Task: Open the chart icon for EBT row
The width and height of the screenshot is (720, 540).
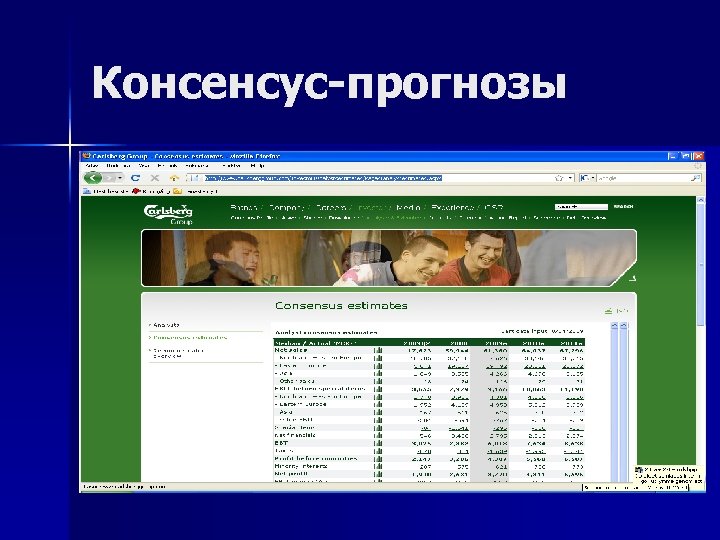Action: (x=378, y=443)
